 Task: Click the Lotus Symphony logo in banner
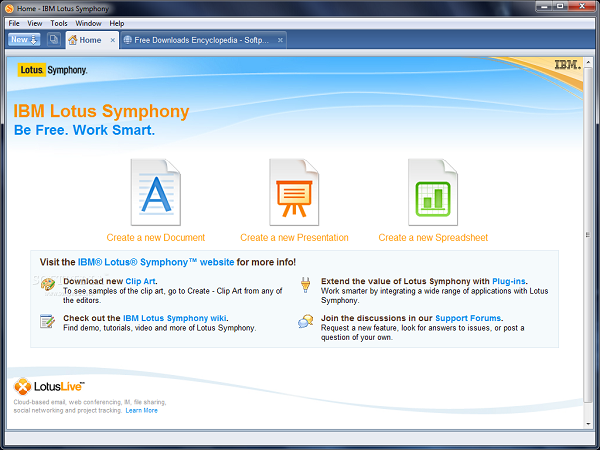[x=52, y=70]
